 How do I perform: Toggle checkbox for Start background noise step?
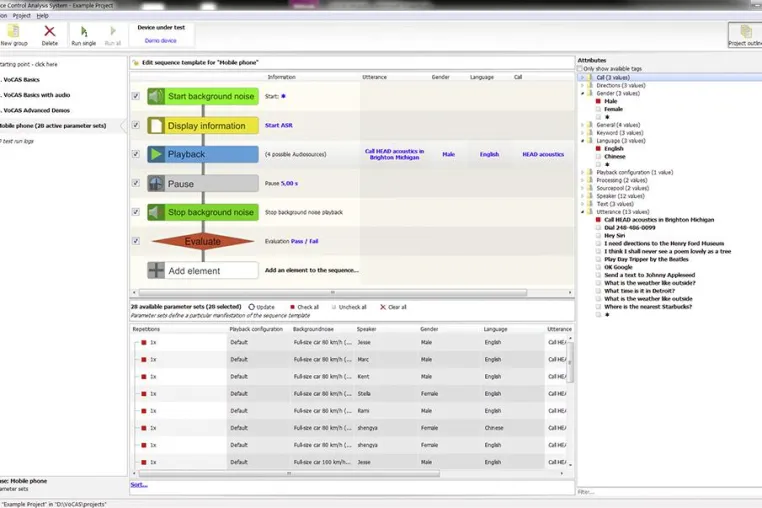pyautogui.click(x=136, y=96)
